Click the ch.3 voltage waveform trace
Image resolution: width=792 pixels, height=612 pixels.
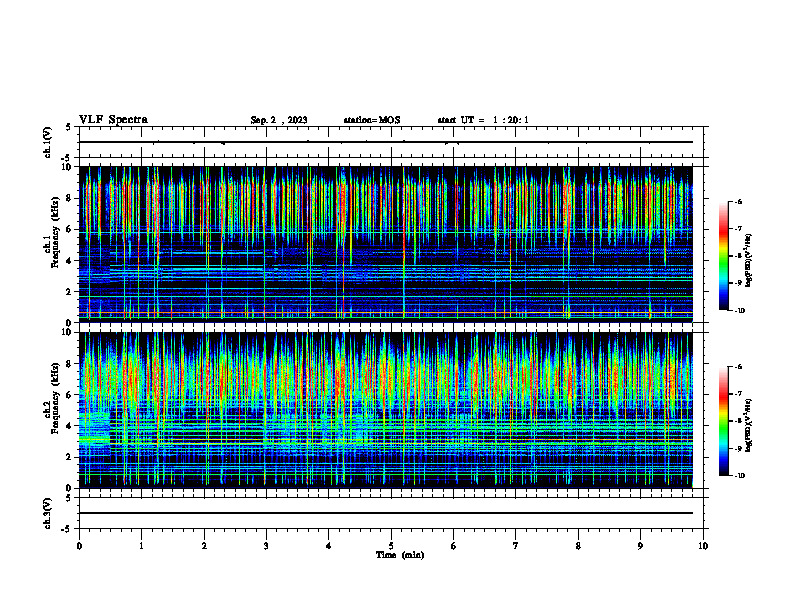(x=386, y=513)
